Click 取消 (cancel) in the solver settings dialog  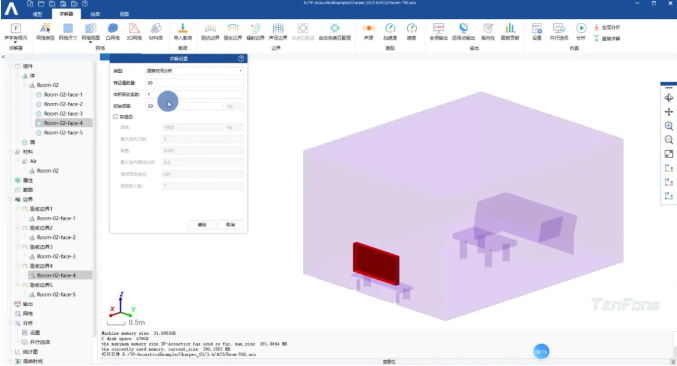(x=231, y=224)
